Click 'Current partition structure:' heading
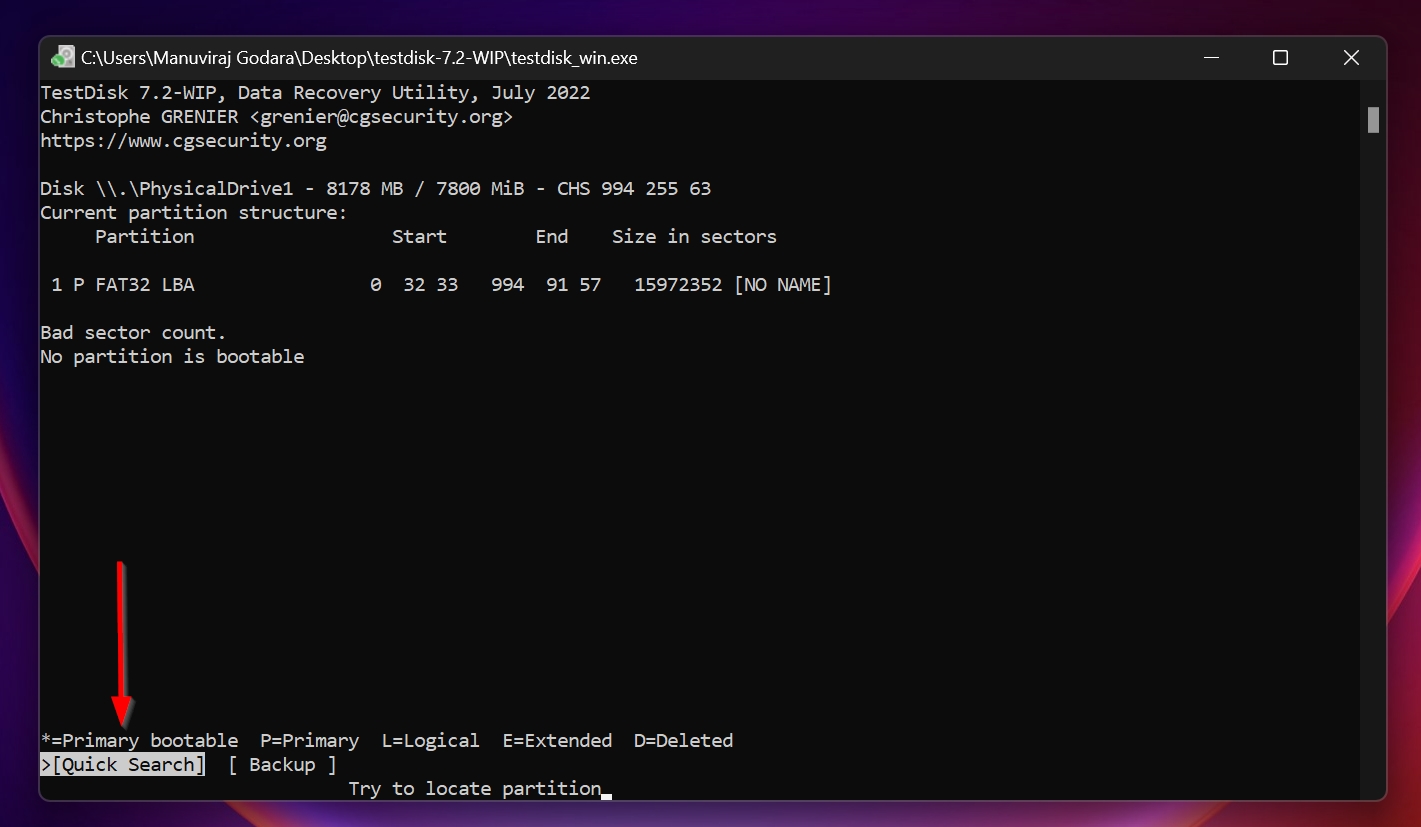The image size is (1421, 827). (x=194, y=213)
